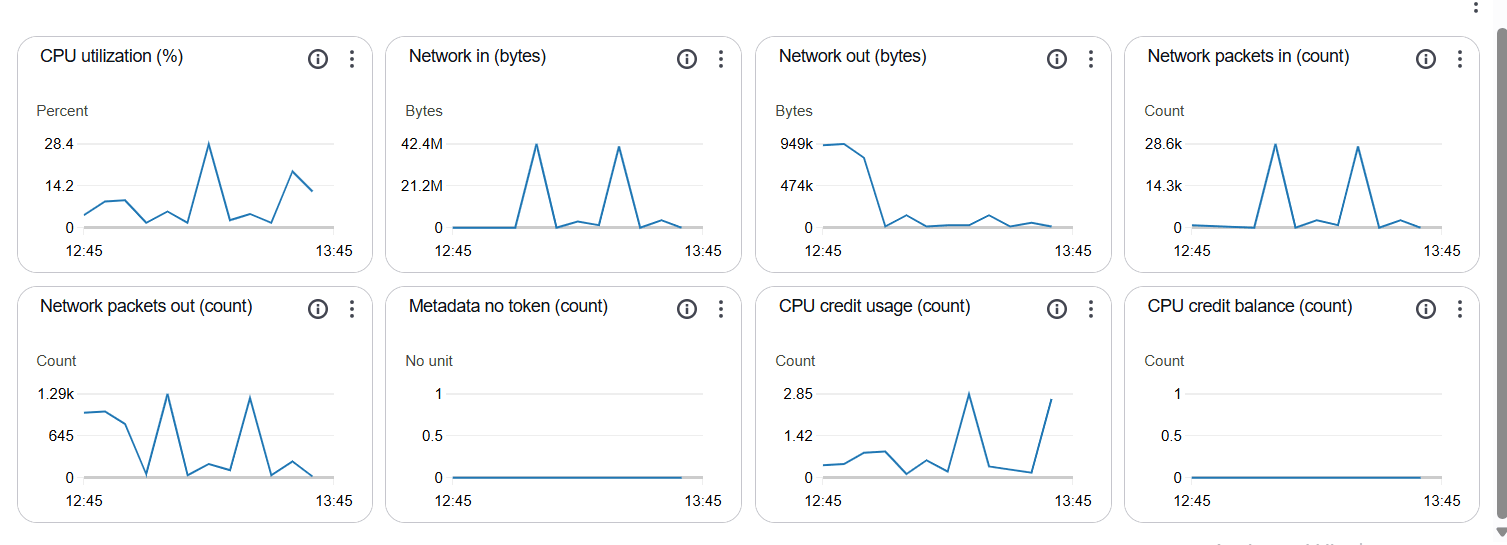Click the highest peak in CPU utilization chart
This screenshot has width=1507, height=545.
(x=208, y=144)
